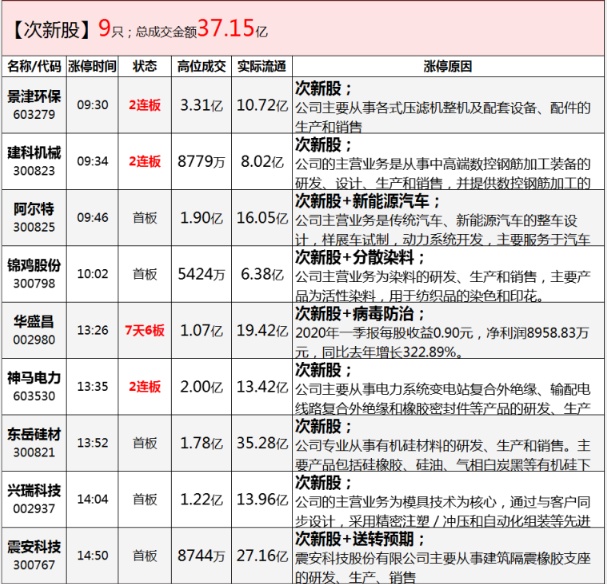Image resolution: width=607 pixels, height=584 pixels.
Task: Select stock 阿尔特 300825
Action: pyautogui.click(x=34, y=218)
